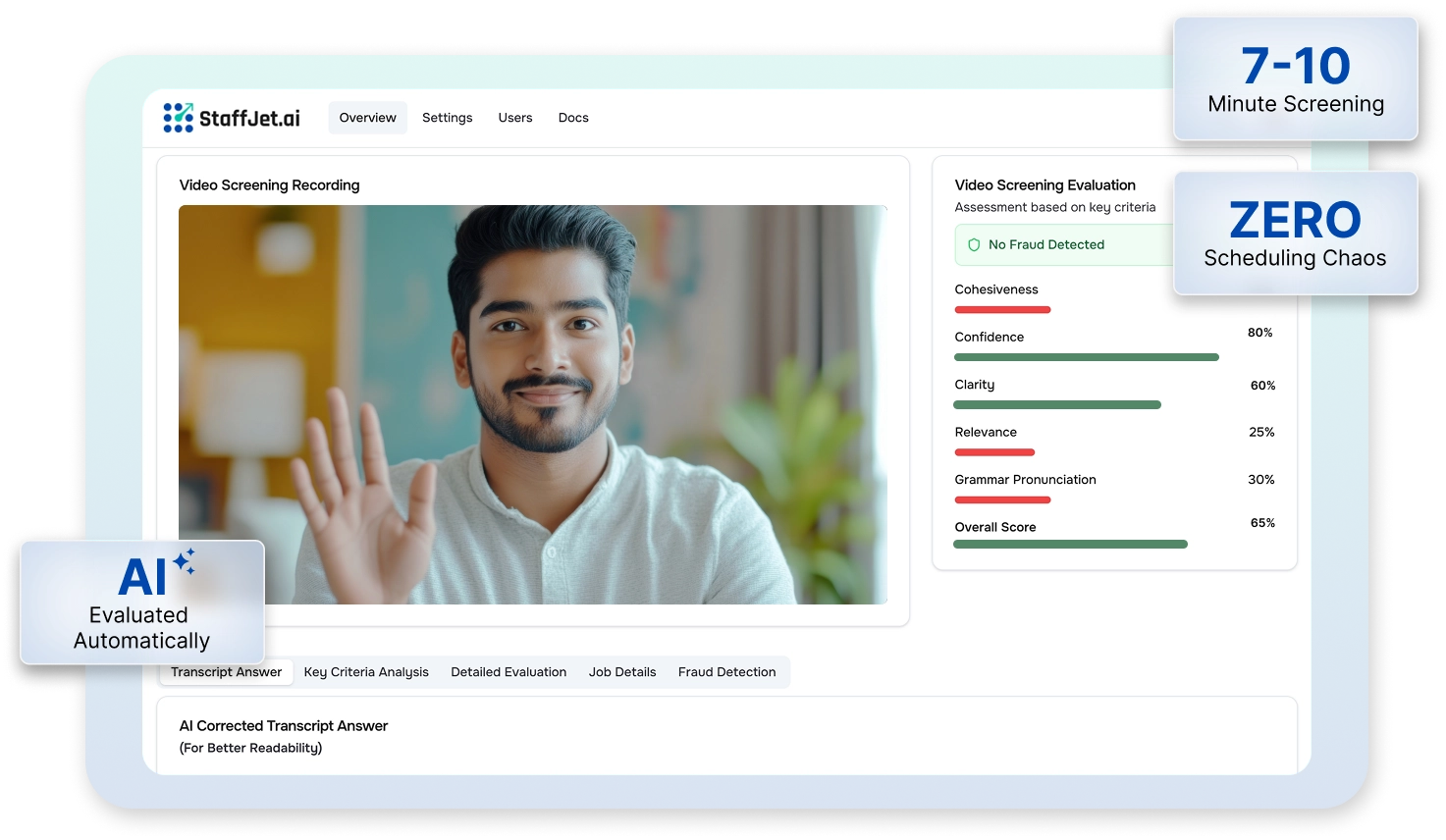Open the Overview tab
This screenshot has height=840, width=1446.
point(367,118)
